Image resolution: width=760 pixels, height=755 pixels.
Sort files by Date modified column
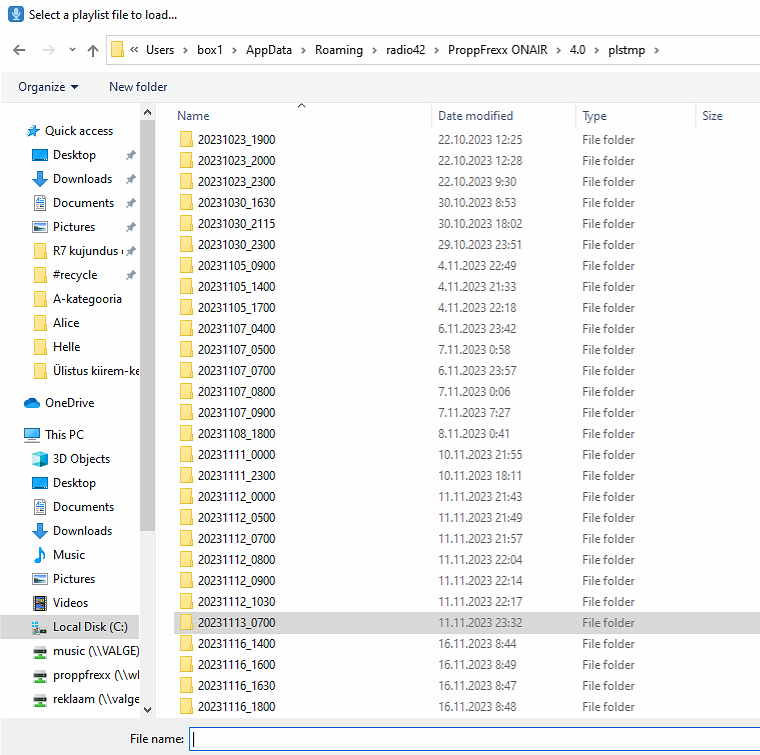476,116
